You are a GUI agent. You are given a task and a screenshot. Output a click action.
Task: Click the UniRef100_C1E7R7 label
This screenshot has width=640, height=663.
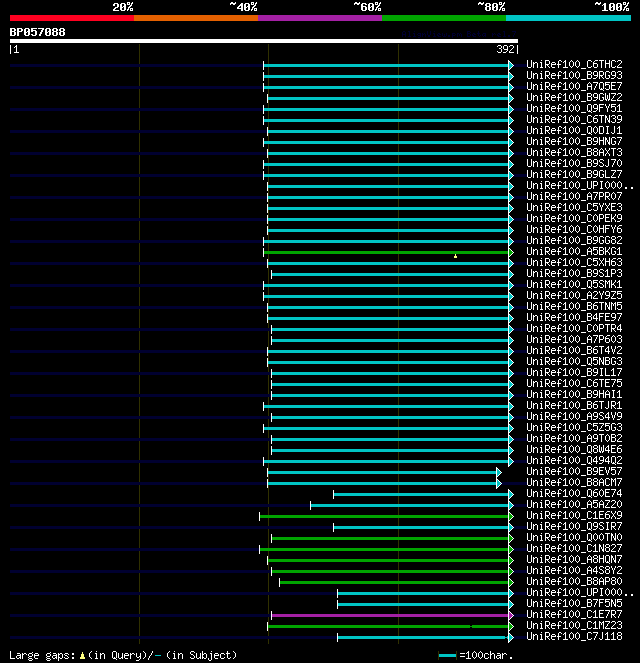pyautogui.click(x=574, y=614)
